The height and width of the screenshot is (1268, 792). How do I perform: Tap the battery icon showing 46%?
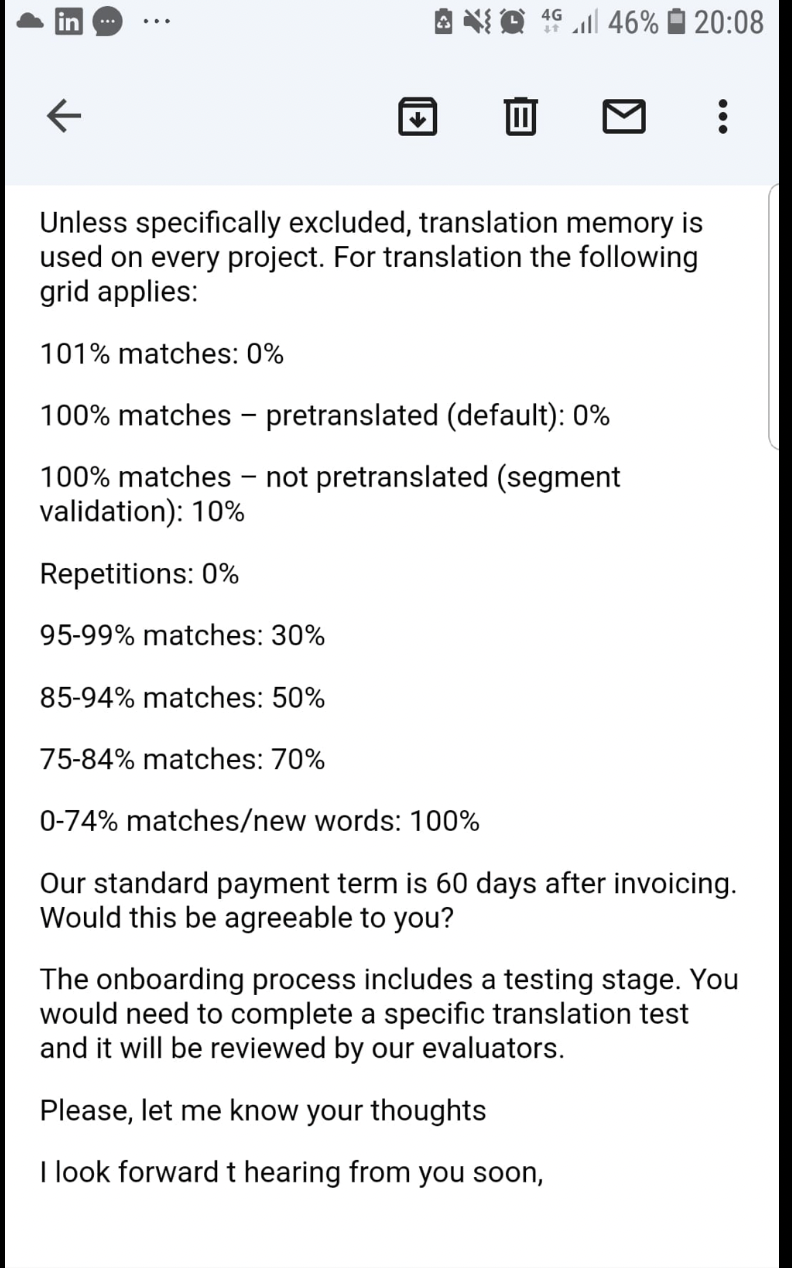click(677, 21)
